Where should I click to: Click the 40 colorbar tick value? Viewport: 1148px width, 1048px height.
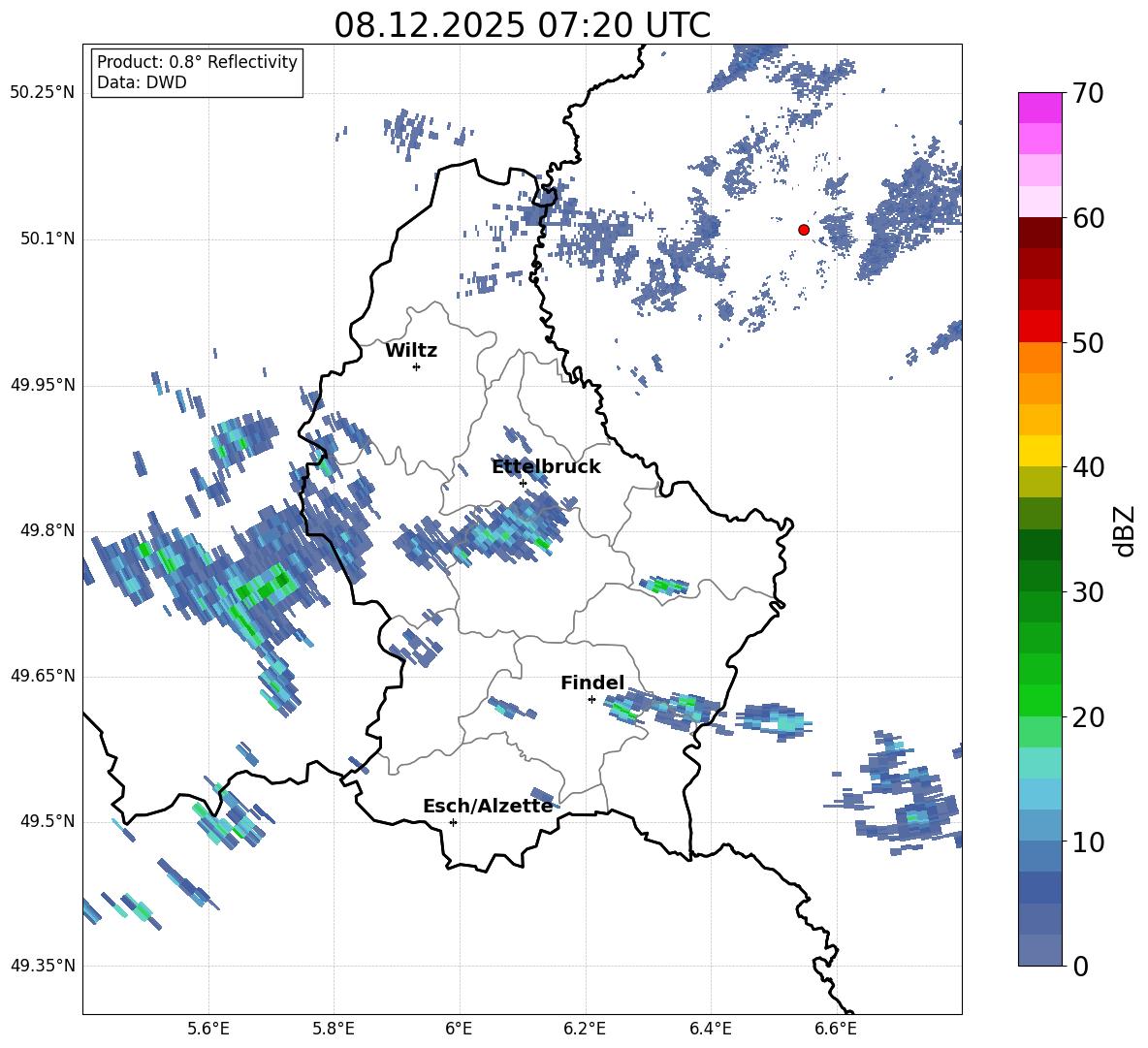1088,467
